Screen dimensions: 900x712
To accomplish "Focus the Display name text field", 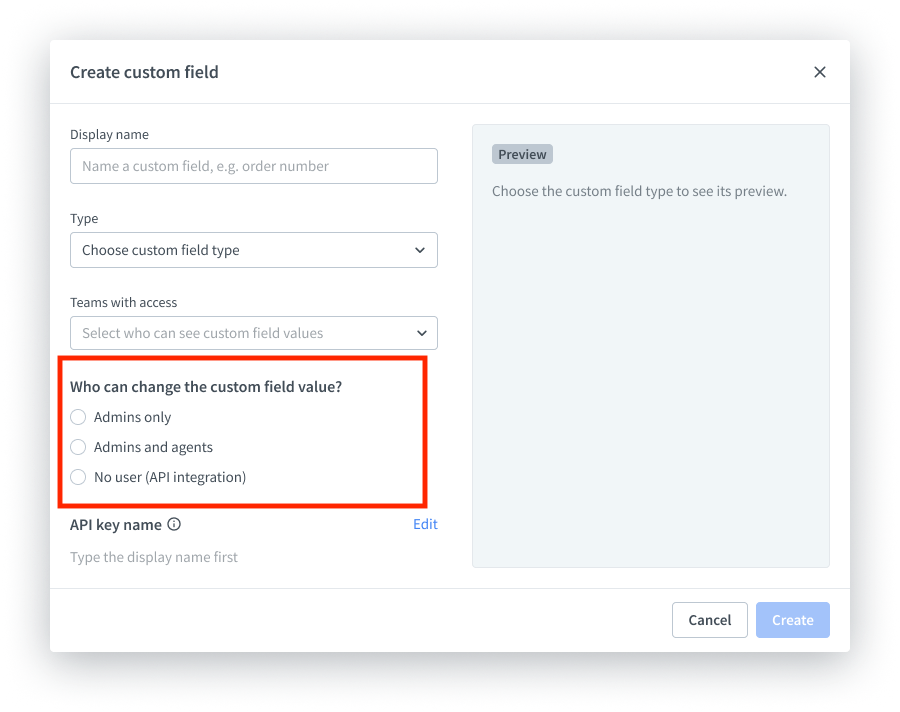I will click(253, 166).
